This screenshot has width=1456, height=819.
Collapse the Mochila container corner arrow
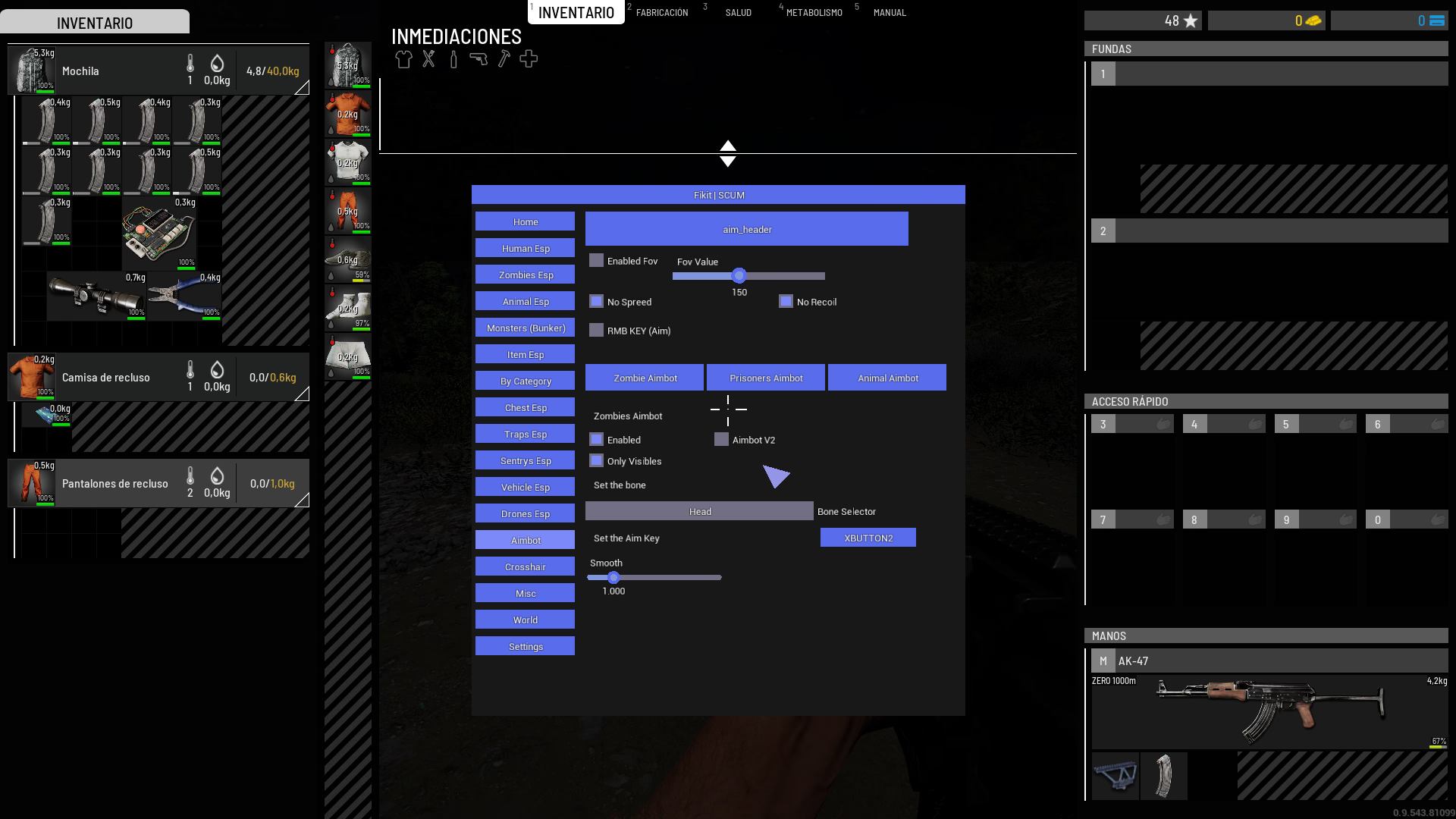(x=302, y=88)
